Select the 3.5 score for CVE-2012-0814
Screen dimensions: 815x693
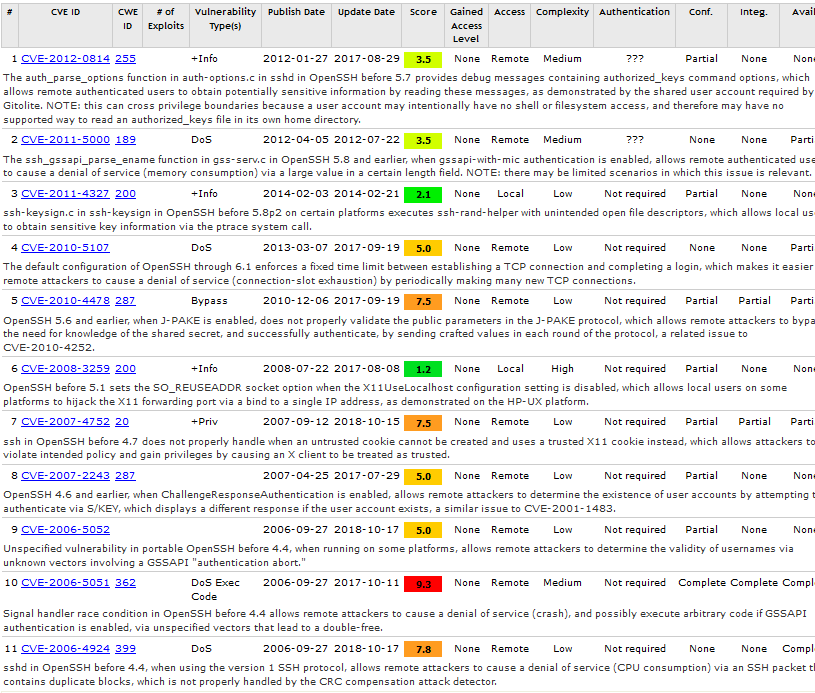pyautogui.click(x=423, y=59)
